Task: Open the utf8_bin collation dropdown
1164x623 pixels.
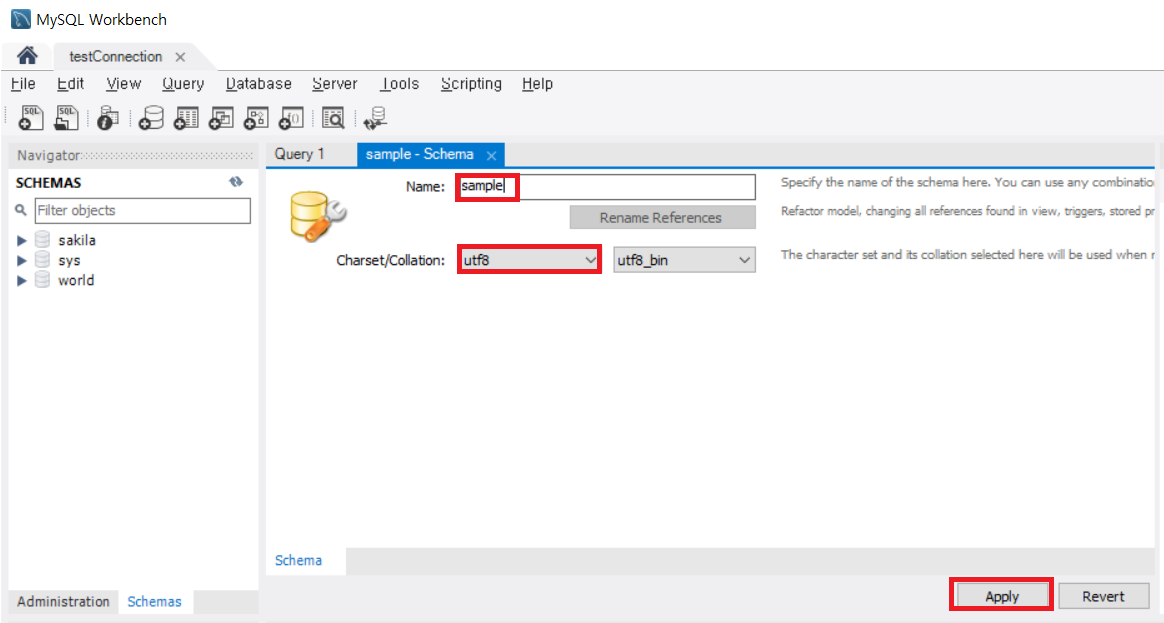Action: point(684,260)
